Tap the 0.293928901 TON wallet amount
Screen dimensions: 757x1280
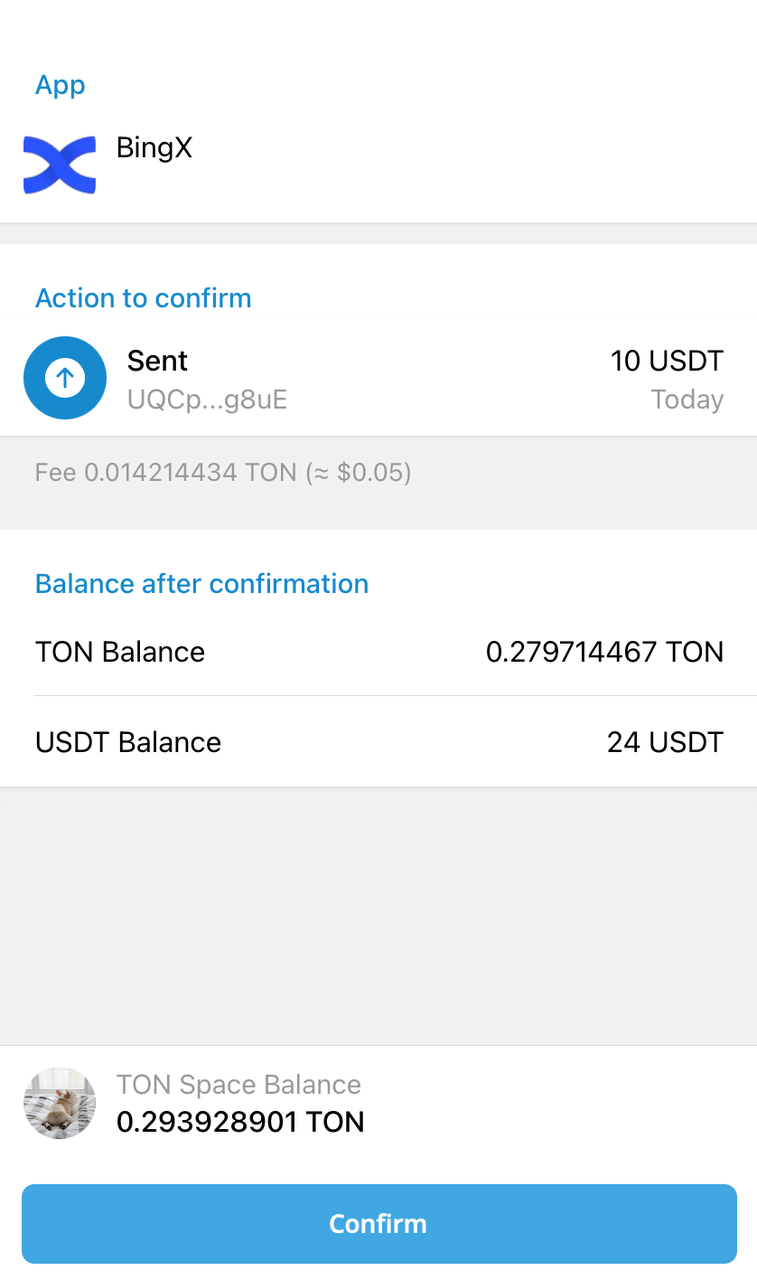(240, 1122)
